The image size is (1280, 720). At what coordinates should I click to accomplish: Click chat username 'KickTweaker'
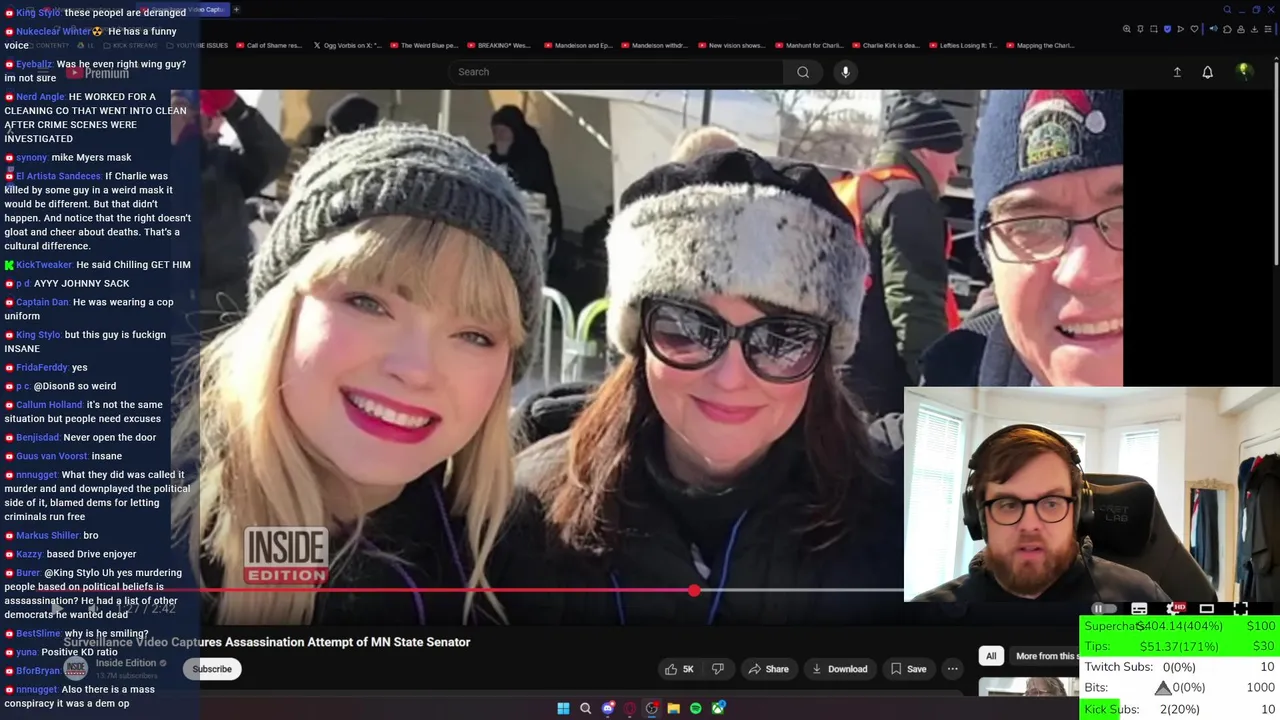click(44, 265)
